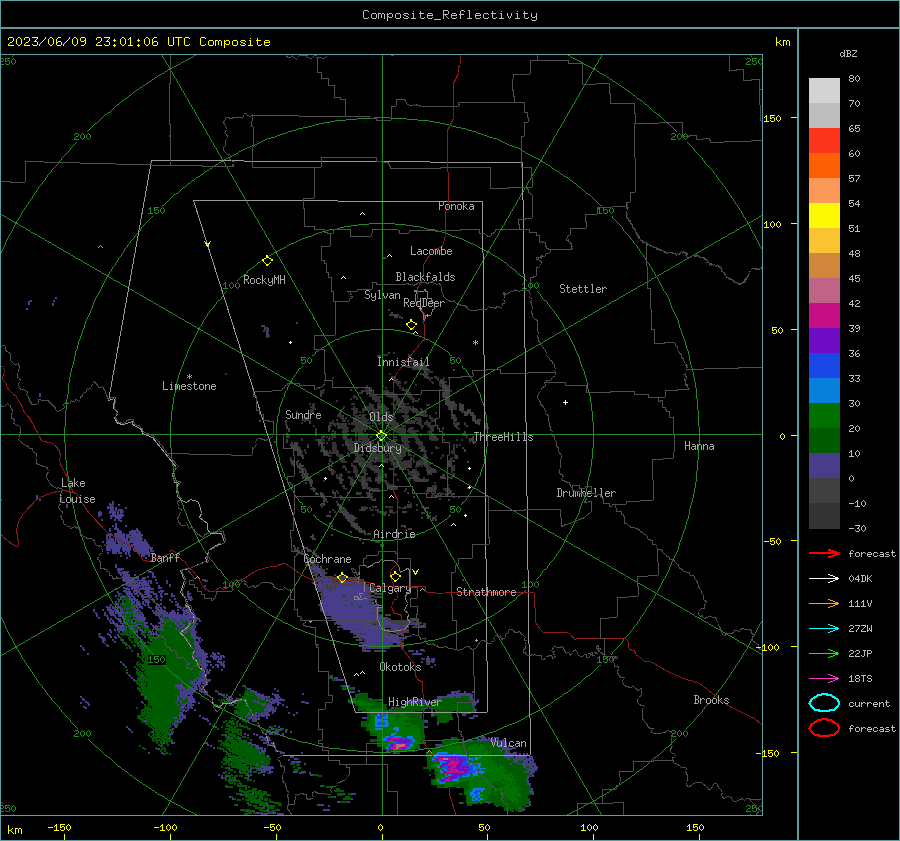Pick the bright yellow 54 dBZ swatch
Viewport: 900px width, 841px height.
(824, 215)
